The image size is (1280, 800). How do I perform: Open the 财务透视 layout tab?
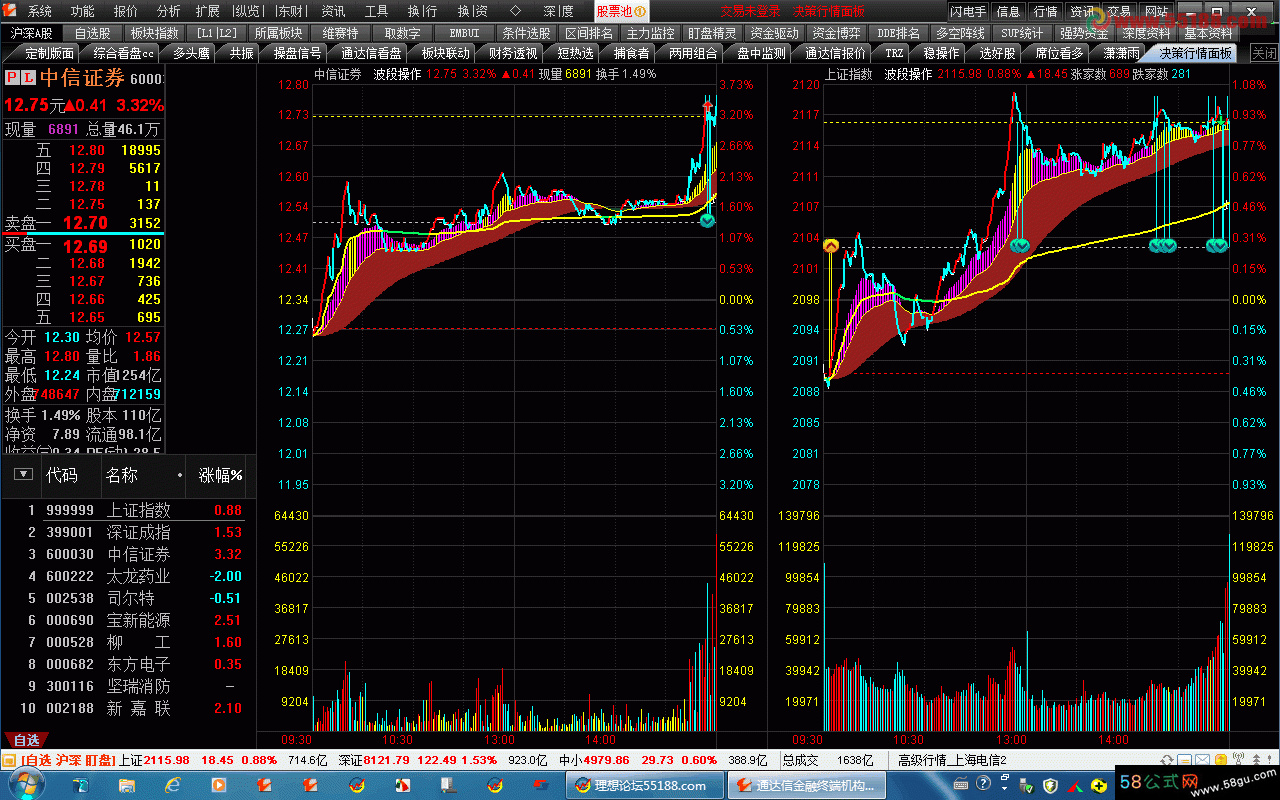[512, 53]
